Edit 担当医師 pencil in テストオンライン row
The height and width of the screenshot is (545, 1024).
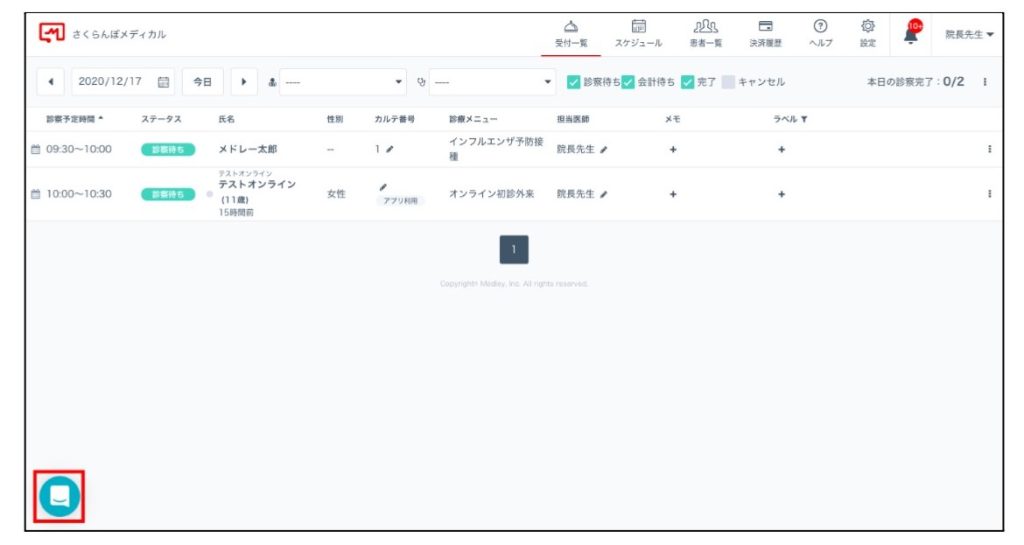point(604,194)
